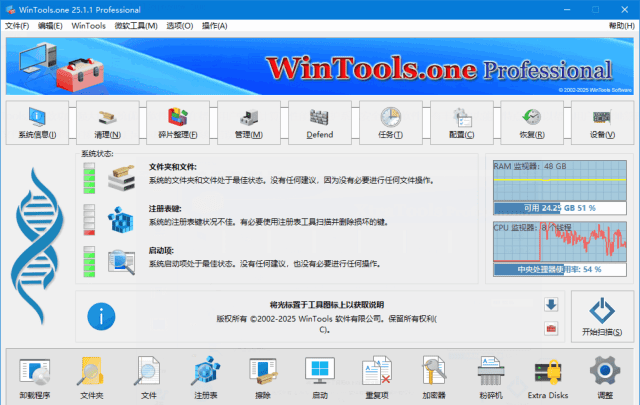Open the 恢复(R) restore tool
Viewport: 640px width, 405px height.
pos(532,122)
